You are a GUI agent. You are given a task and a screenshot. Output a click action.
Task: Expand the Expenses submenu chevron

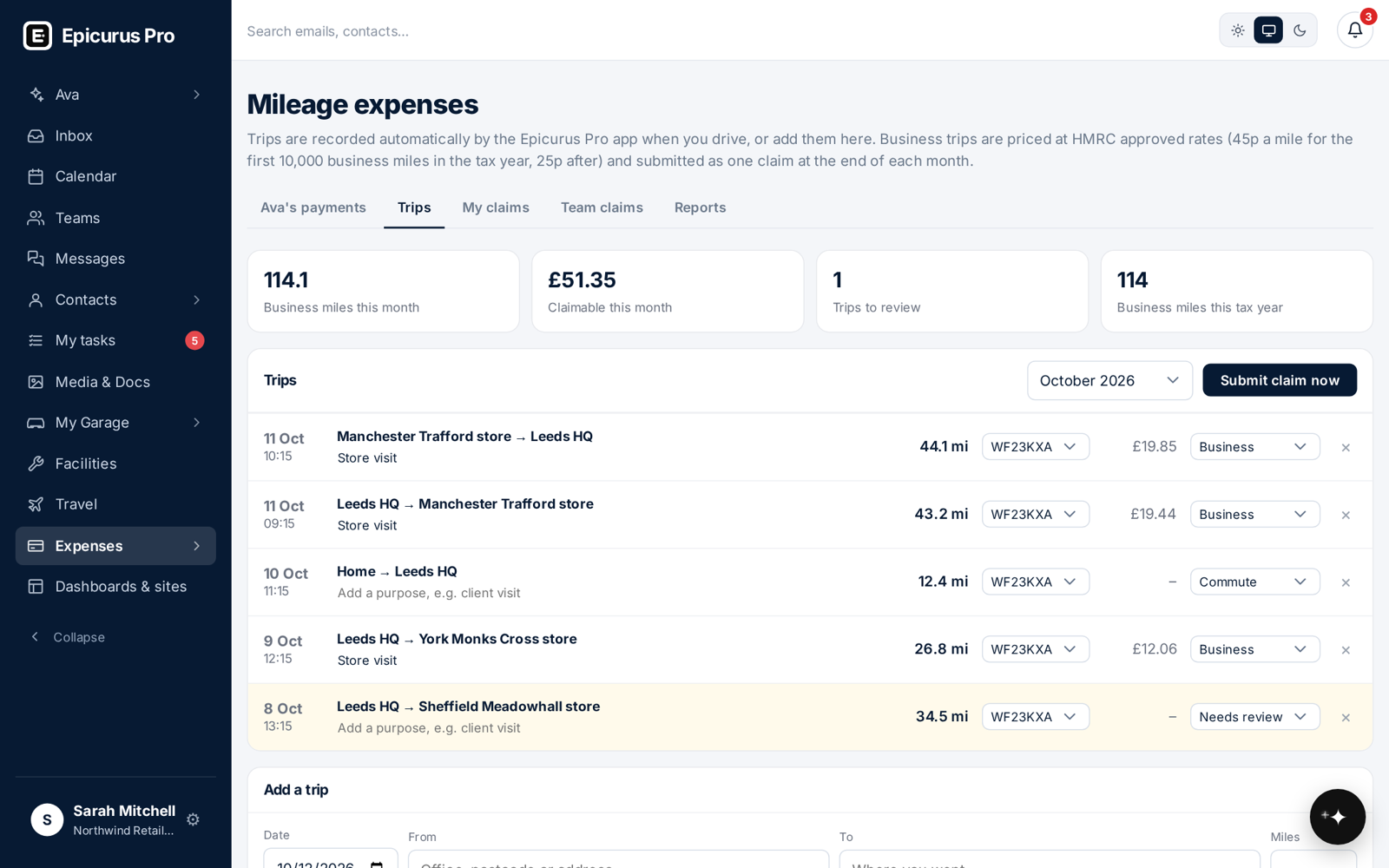196,546
